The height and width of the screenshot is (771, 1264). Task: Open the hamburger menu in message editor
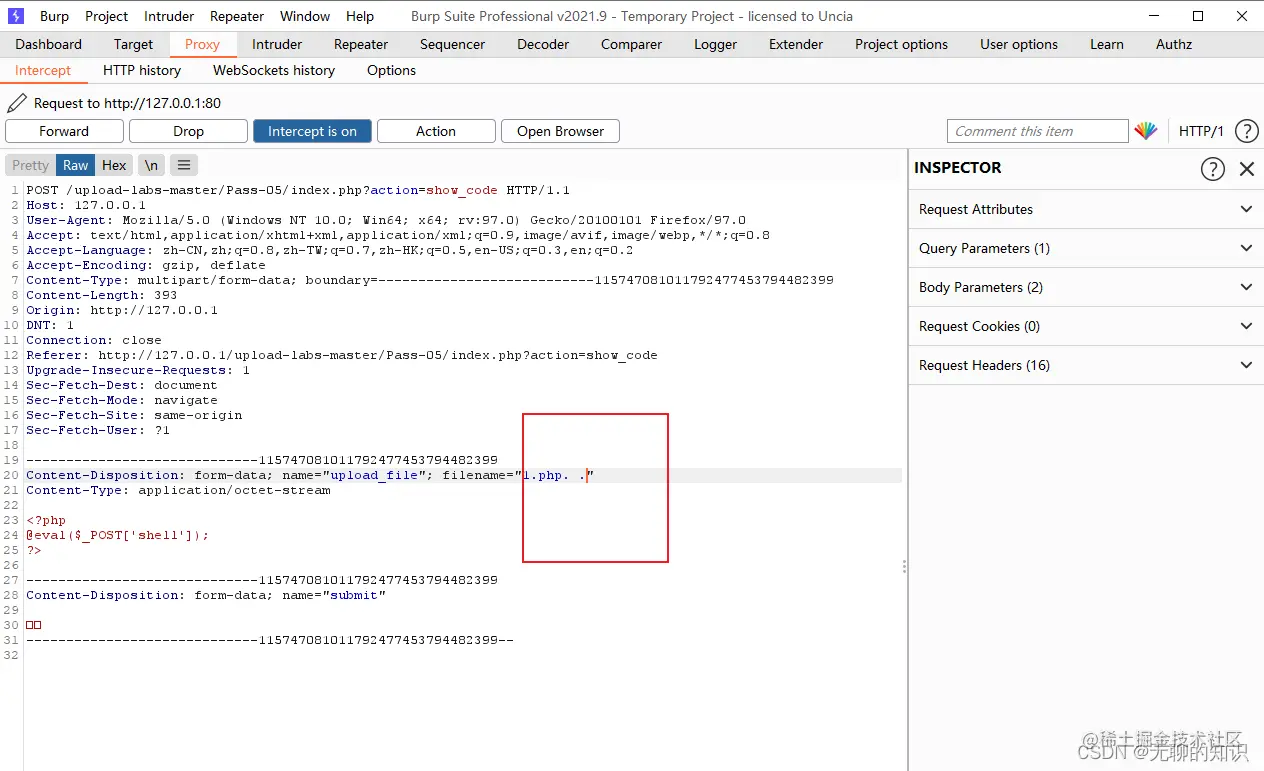[x=184, y=165]
